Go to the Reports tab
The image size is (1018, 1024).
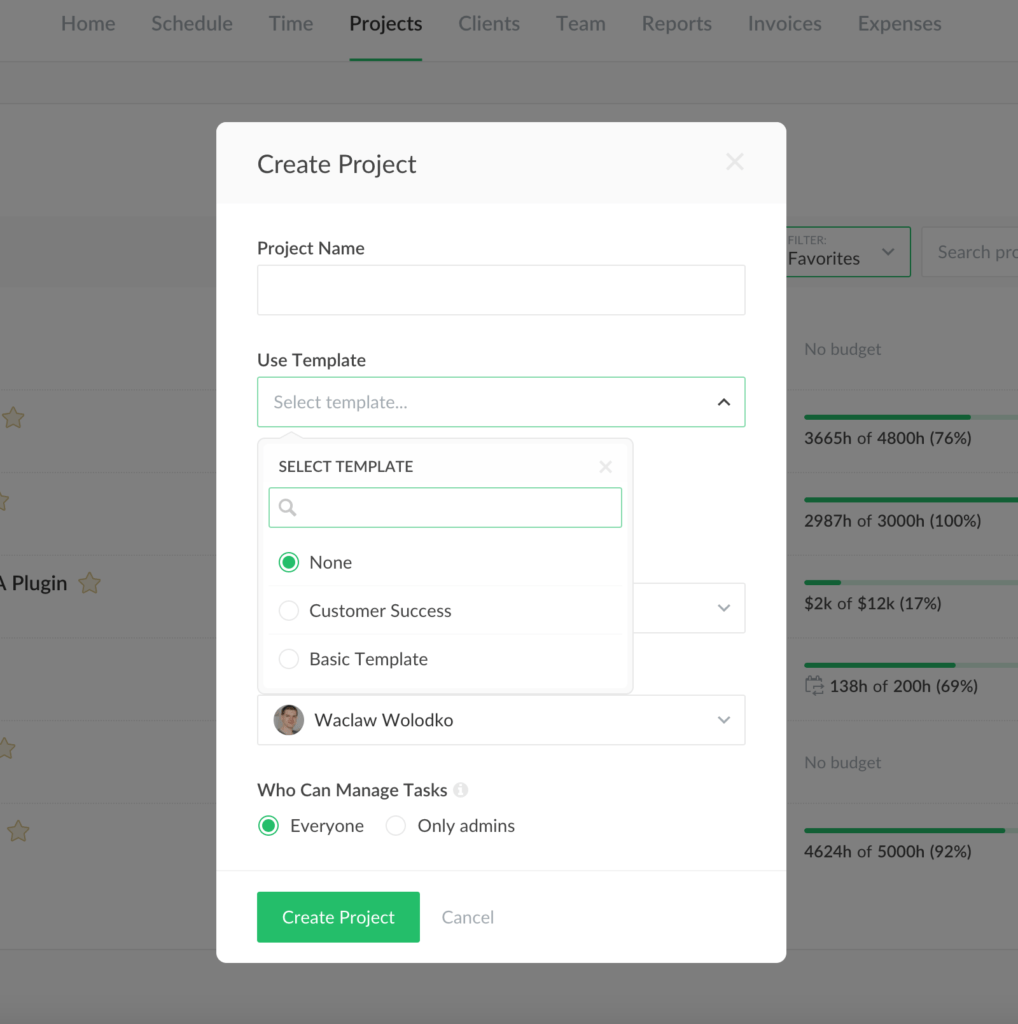(x=676, y=23)
